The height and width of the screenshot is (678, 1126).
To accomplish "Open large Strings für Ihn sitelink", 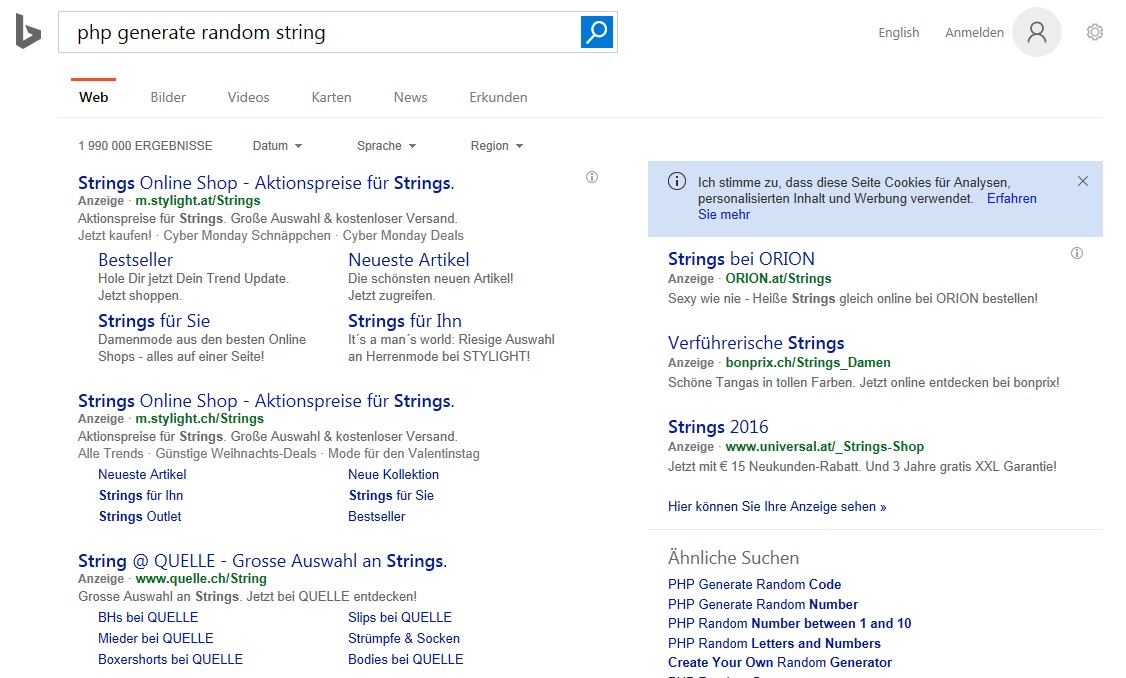I will (404, 320).
